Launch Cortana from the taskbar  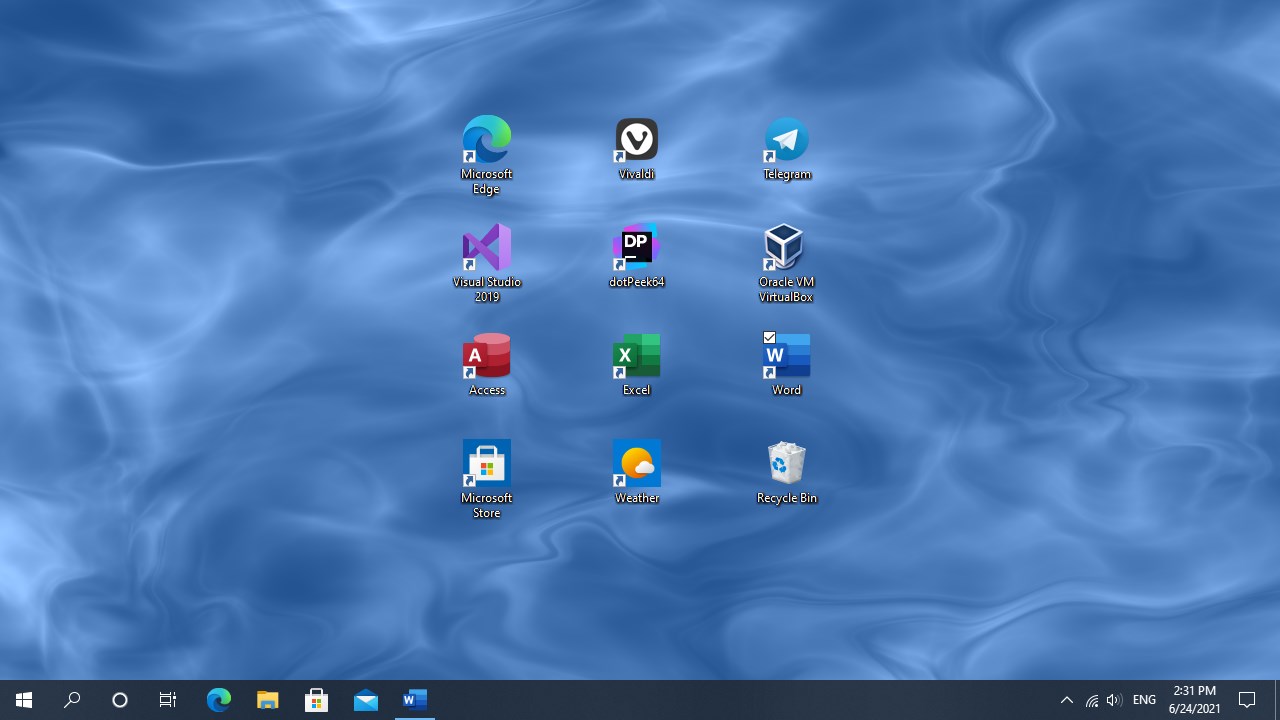tap(120, 700)
